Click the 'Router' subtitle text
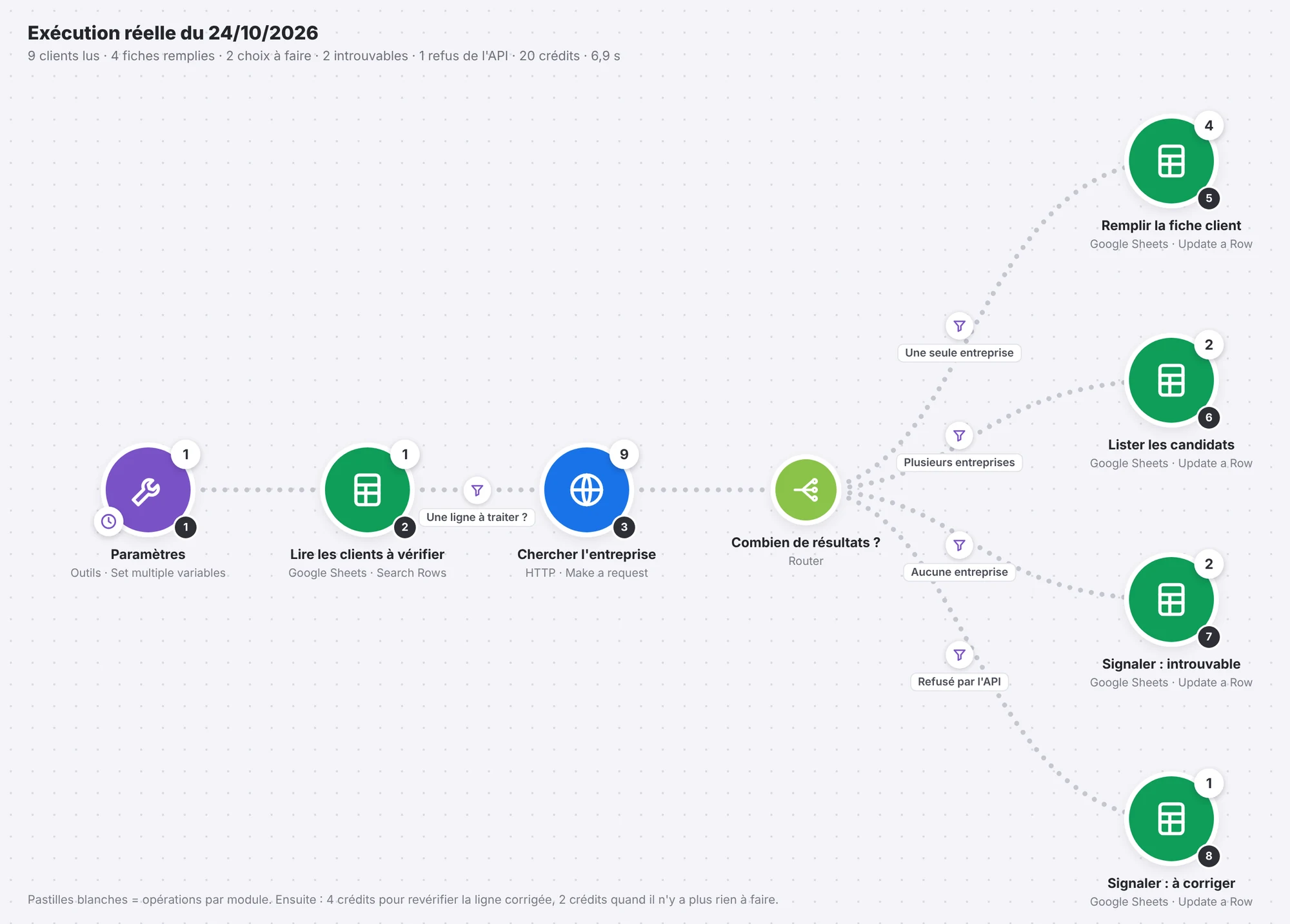The height and width of the screenshot is (924, 1290). pyautogui.click(x=806, y=561)
